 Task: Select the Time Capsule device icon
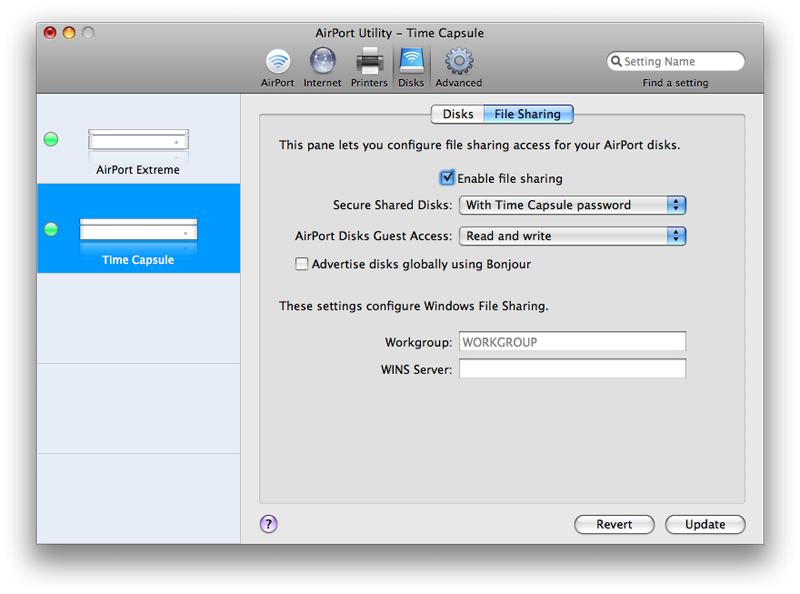[138, 230]
